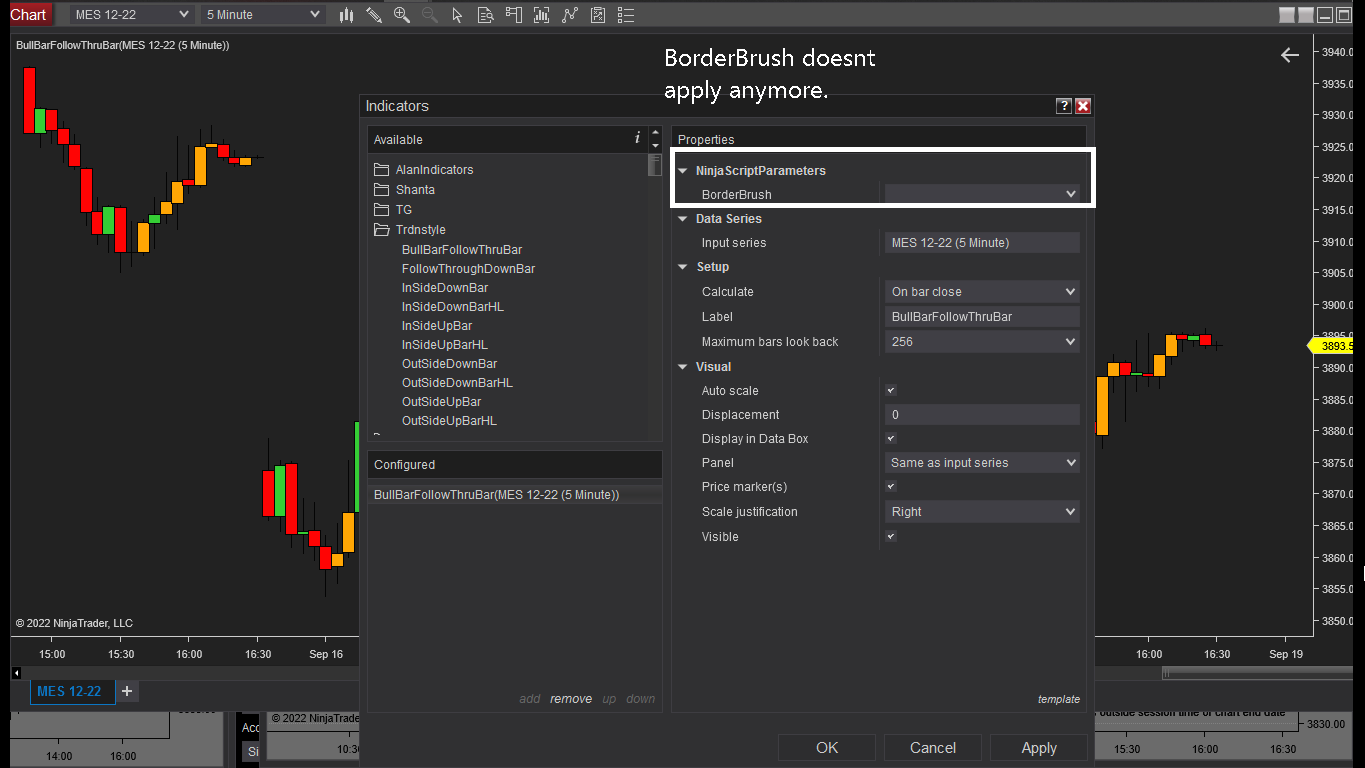
Task: Select InSideDownBarHL indicator
Action: [x=453, y=307]
